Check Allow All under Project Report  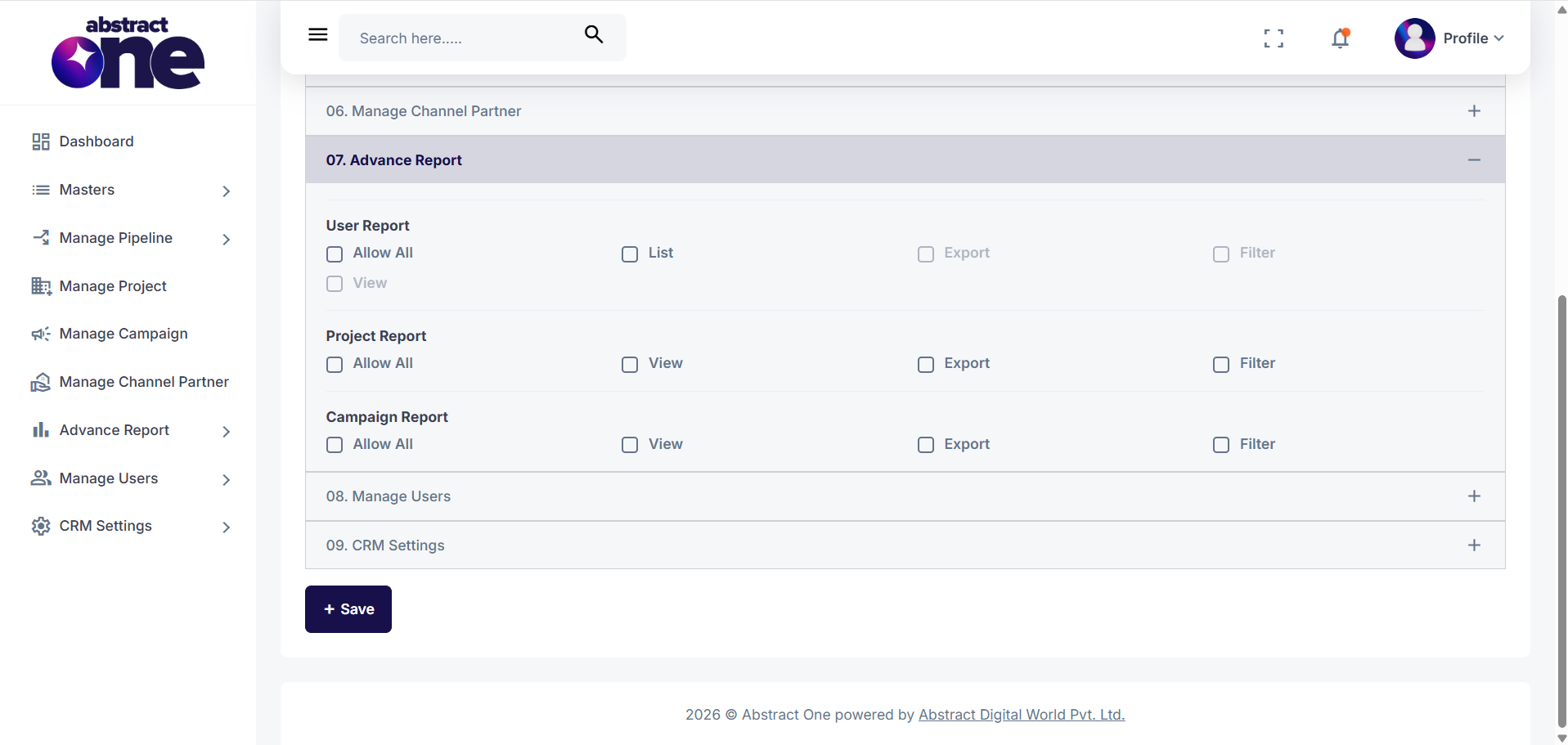coord(335,365)
